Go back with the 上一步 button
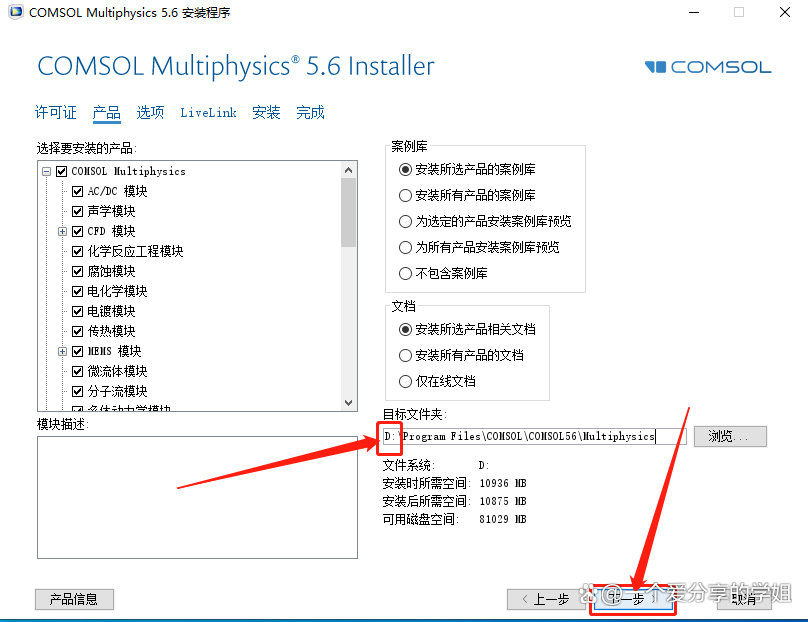Screen dimensions: 808x622 tap(546, 599)
